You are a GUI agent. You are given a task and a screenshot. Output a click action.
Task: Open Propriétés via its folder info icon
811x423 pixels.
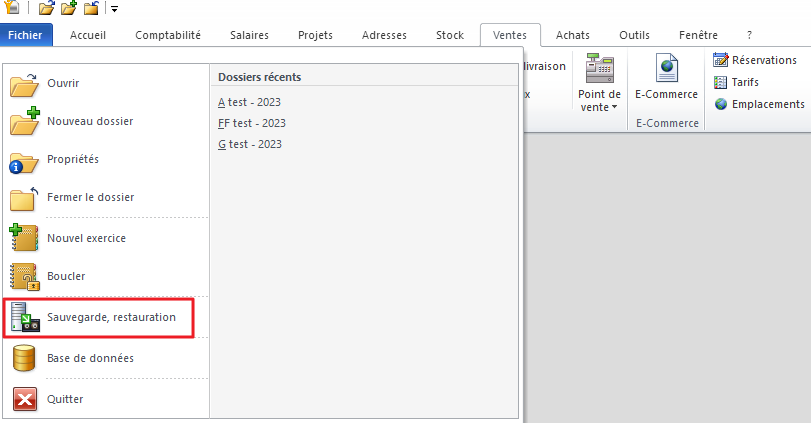(x=24, y=160)
